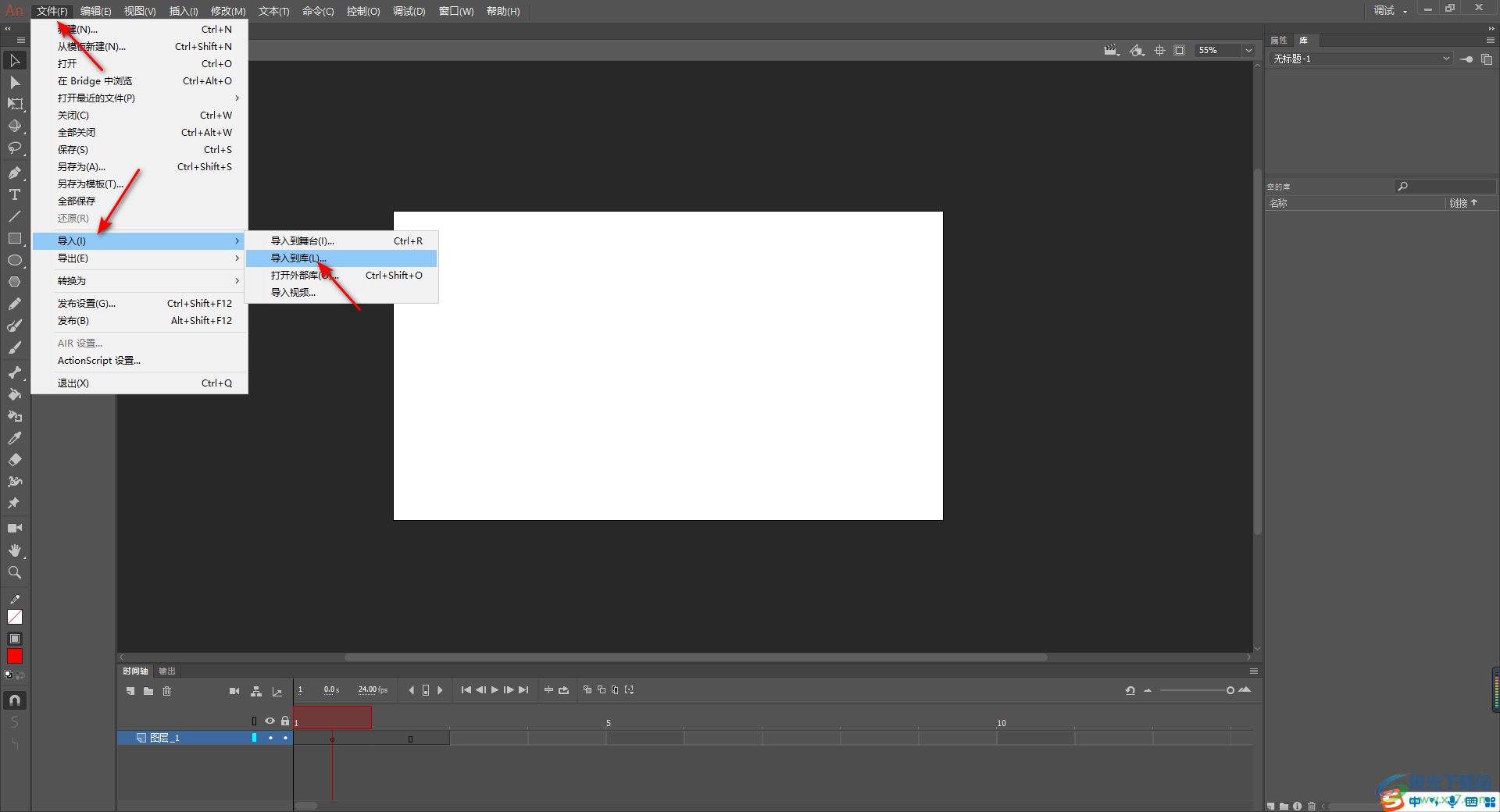
Task: Click the delete layer trash icon
Action: 166,691
